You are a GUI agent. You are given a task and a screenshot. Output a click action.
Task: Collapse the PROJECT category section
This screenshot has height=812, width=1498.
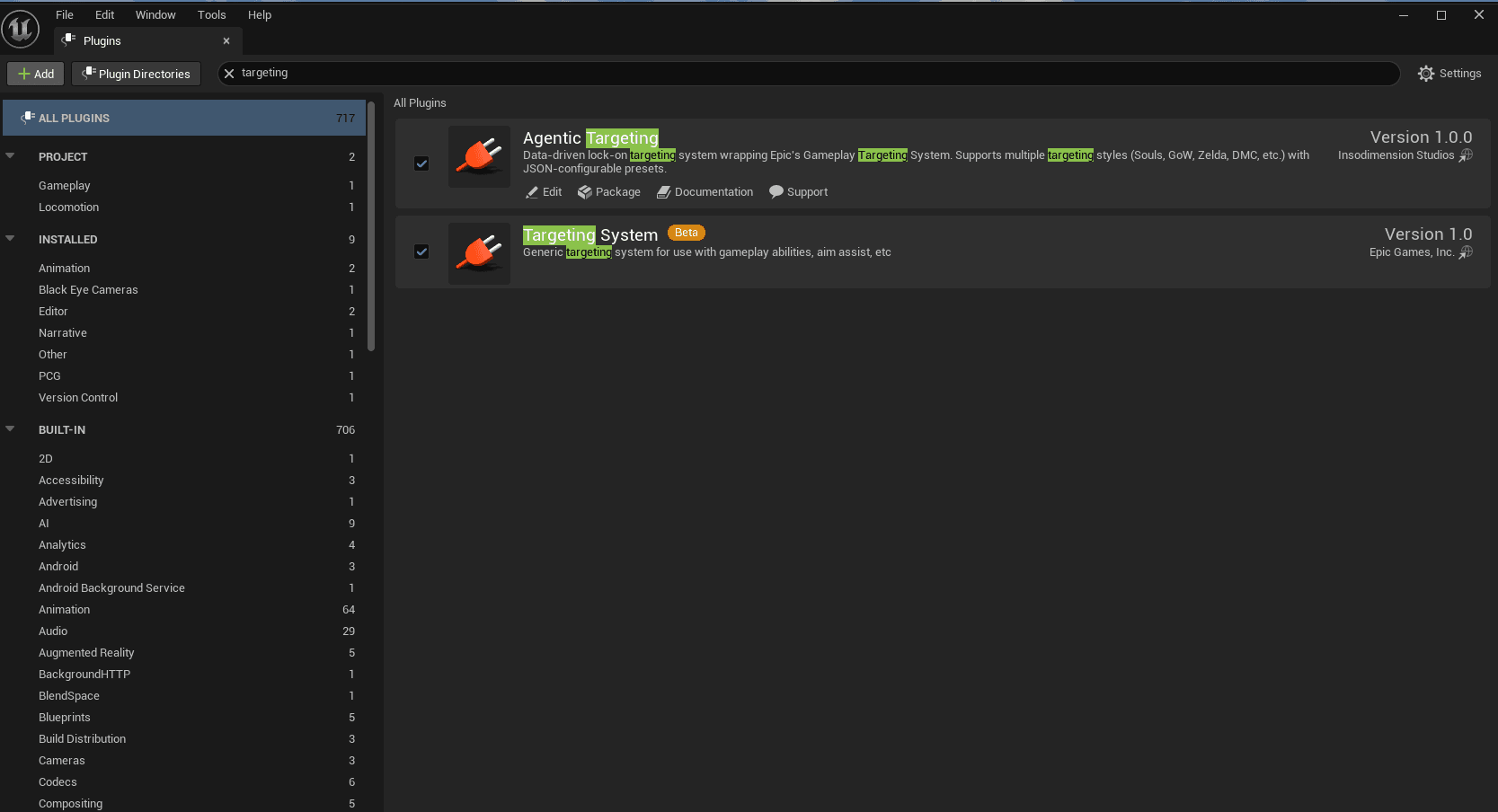pos(10,154)
